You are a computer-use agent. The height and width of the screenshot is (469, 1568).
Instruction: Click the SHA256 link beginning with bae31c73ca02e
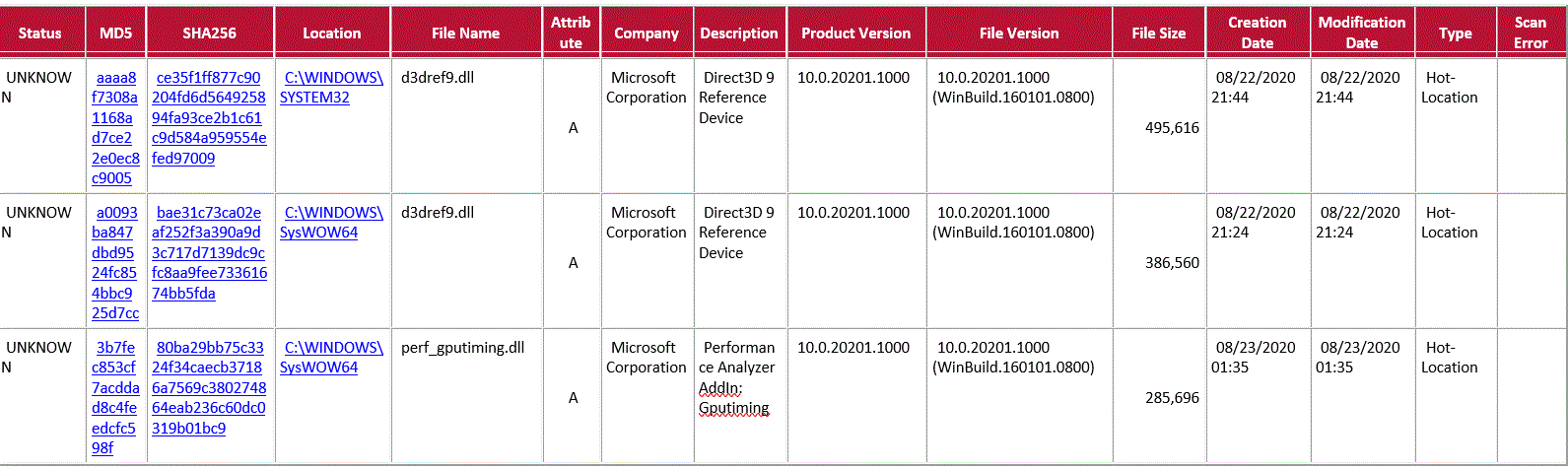click(209, 252)
